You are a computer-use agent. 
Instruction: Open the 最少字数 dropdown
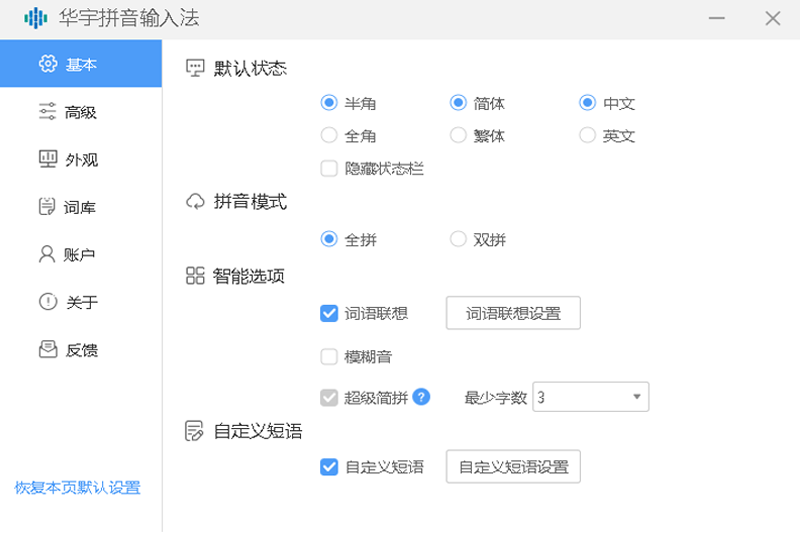(591, 397)
